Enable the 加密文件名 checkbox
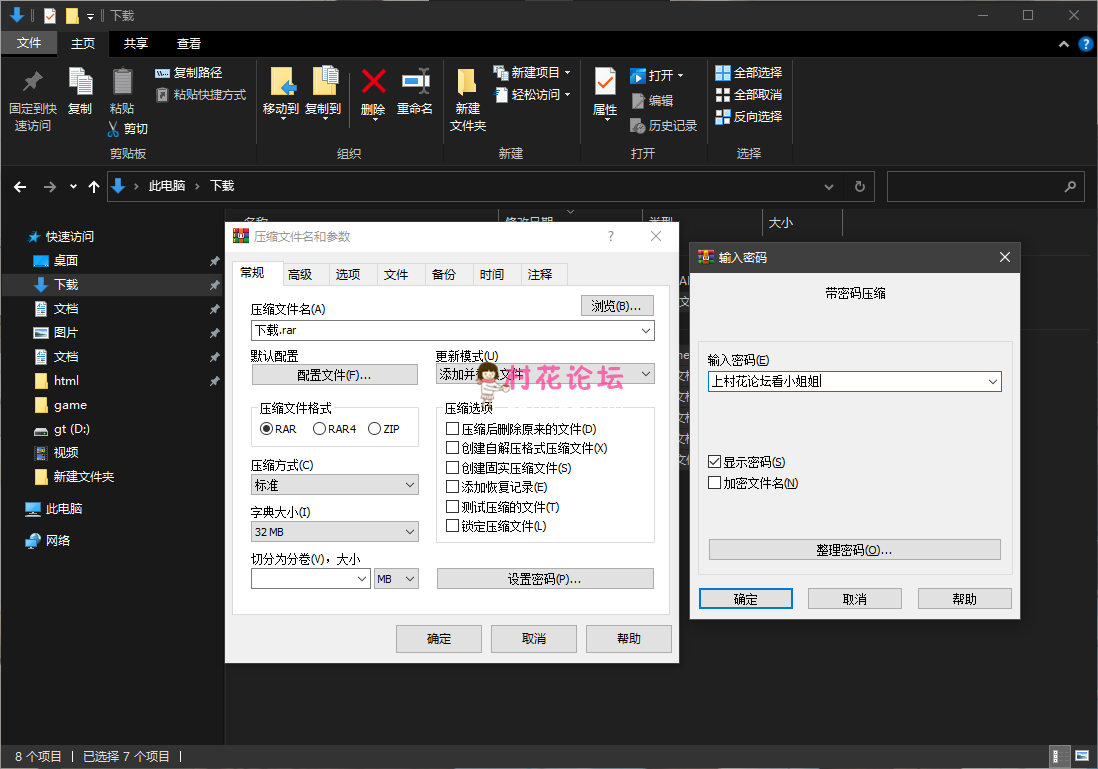Screen dimensions: 1098x769 (x=714, y=483)
